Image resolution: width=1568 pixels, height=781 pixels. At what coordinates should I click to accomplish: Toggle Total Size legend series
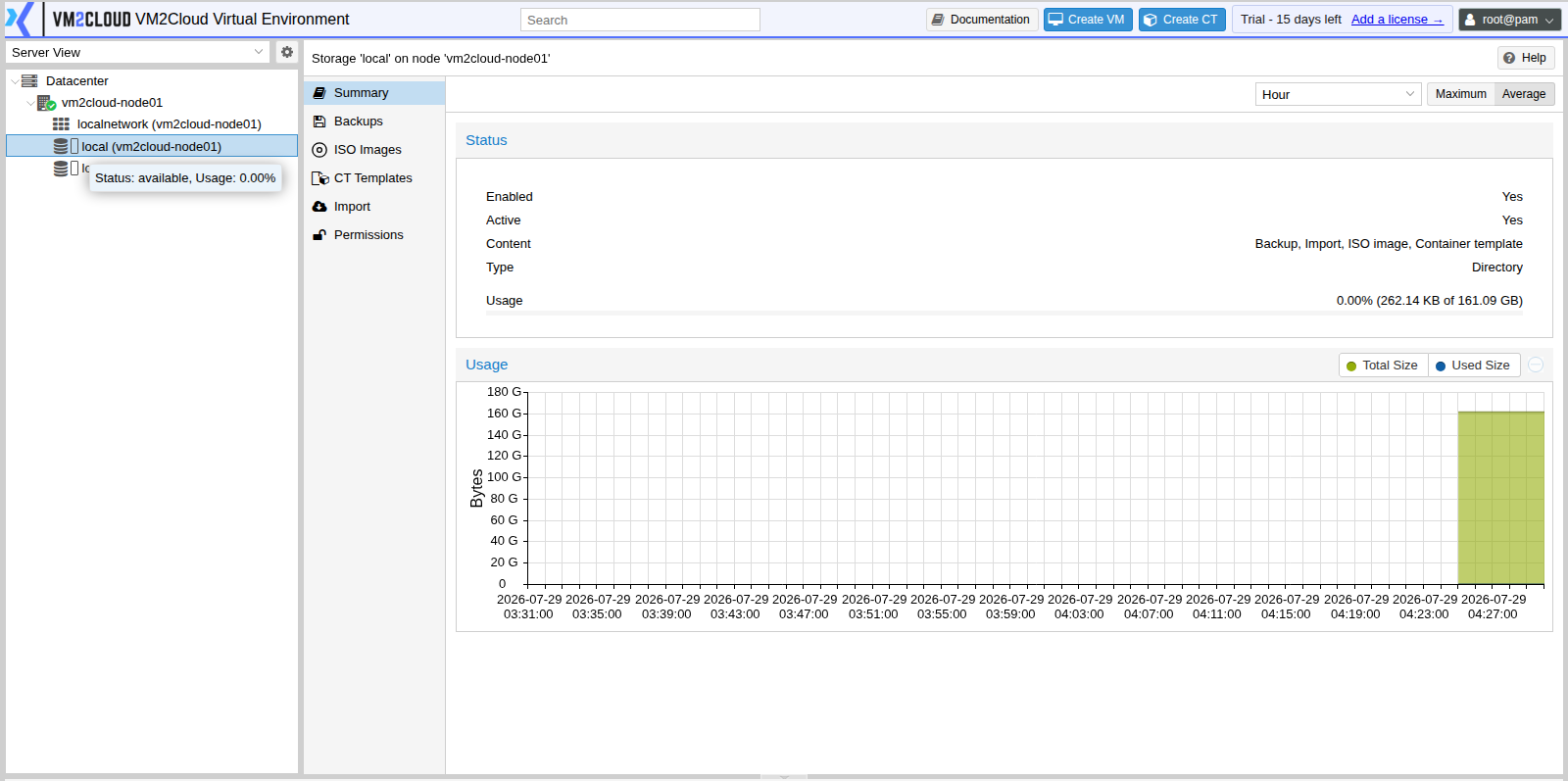[x=1383, y=366]
